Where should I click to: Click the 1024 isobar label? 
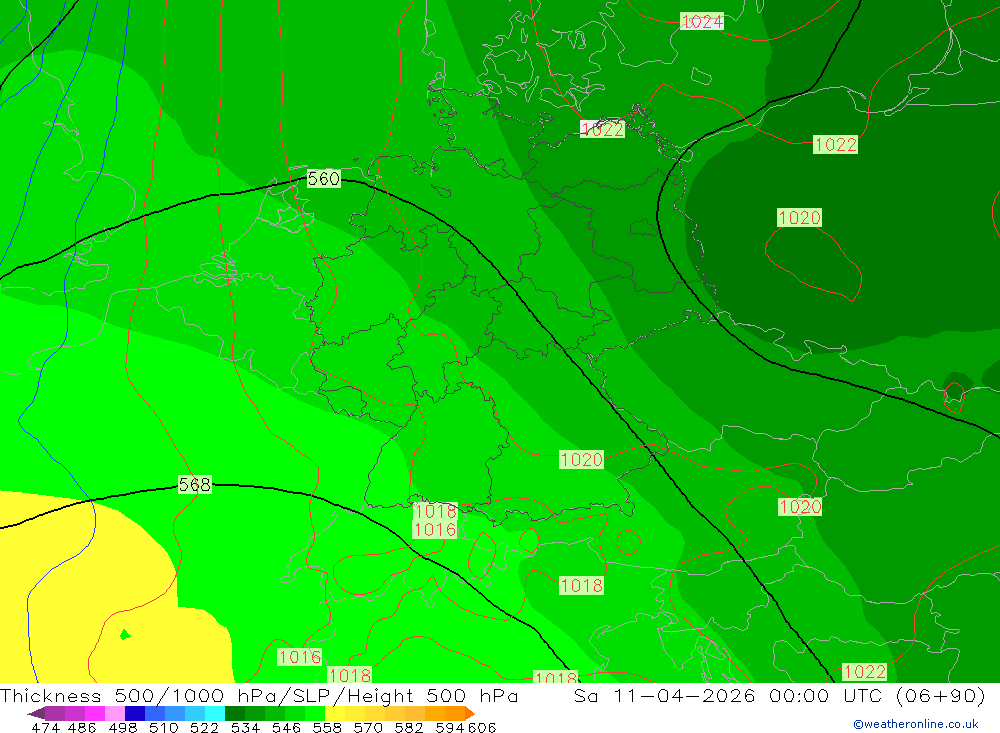702,22
